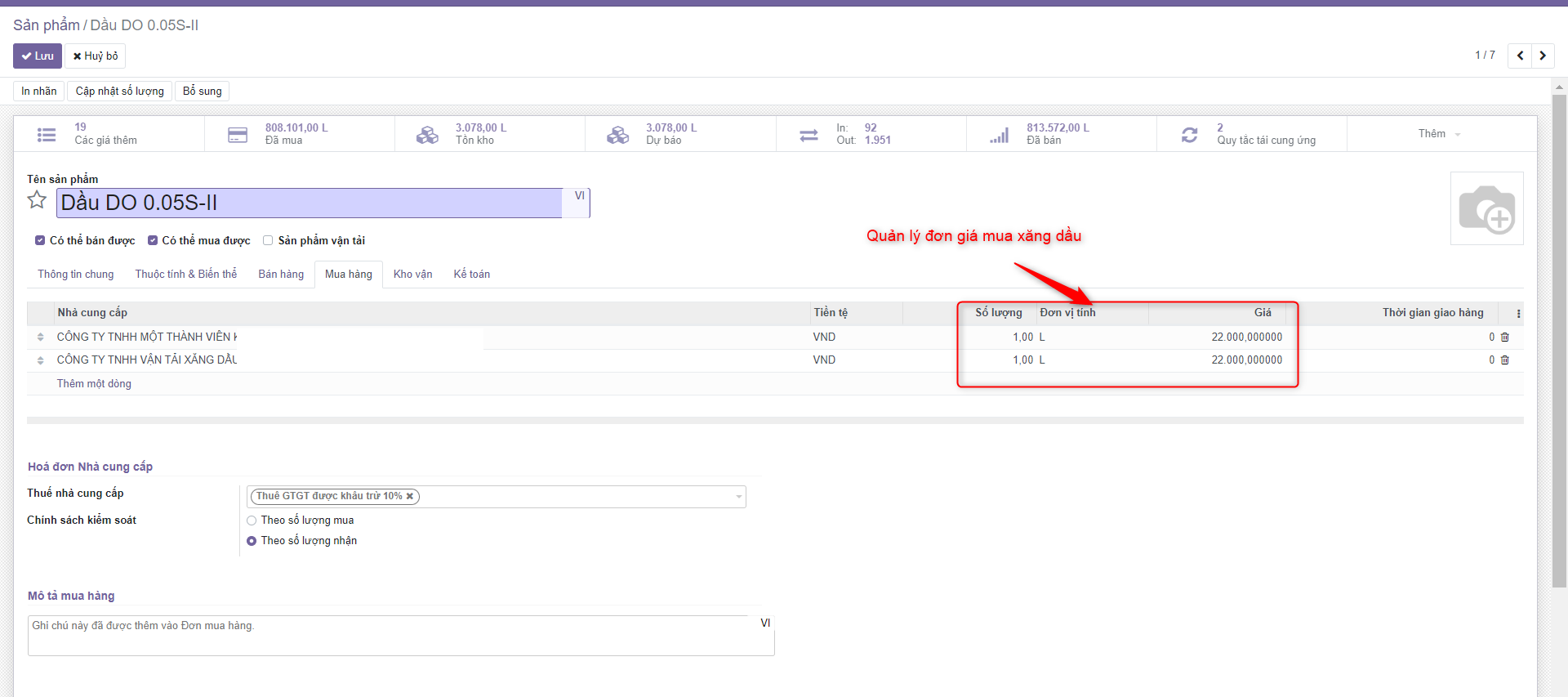
Task: Open supplier table column options menu
Action: coord(1518,314)
